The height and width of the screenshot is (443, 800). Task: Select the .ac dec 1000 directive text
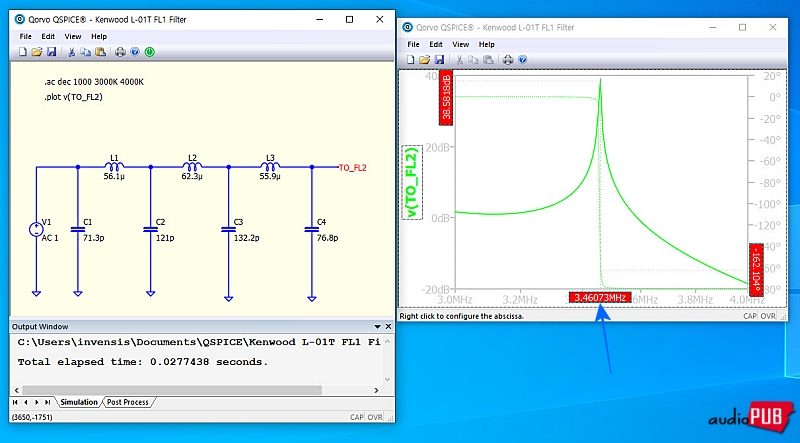(94, 82)
